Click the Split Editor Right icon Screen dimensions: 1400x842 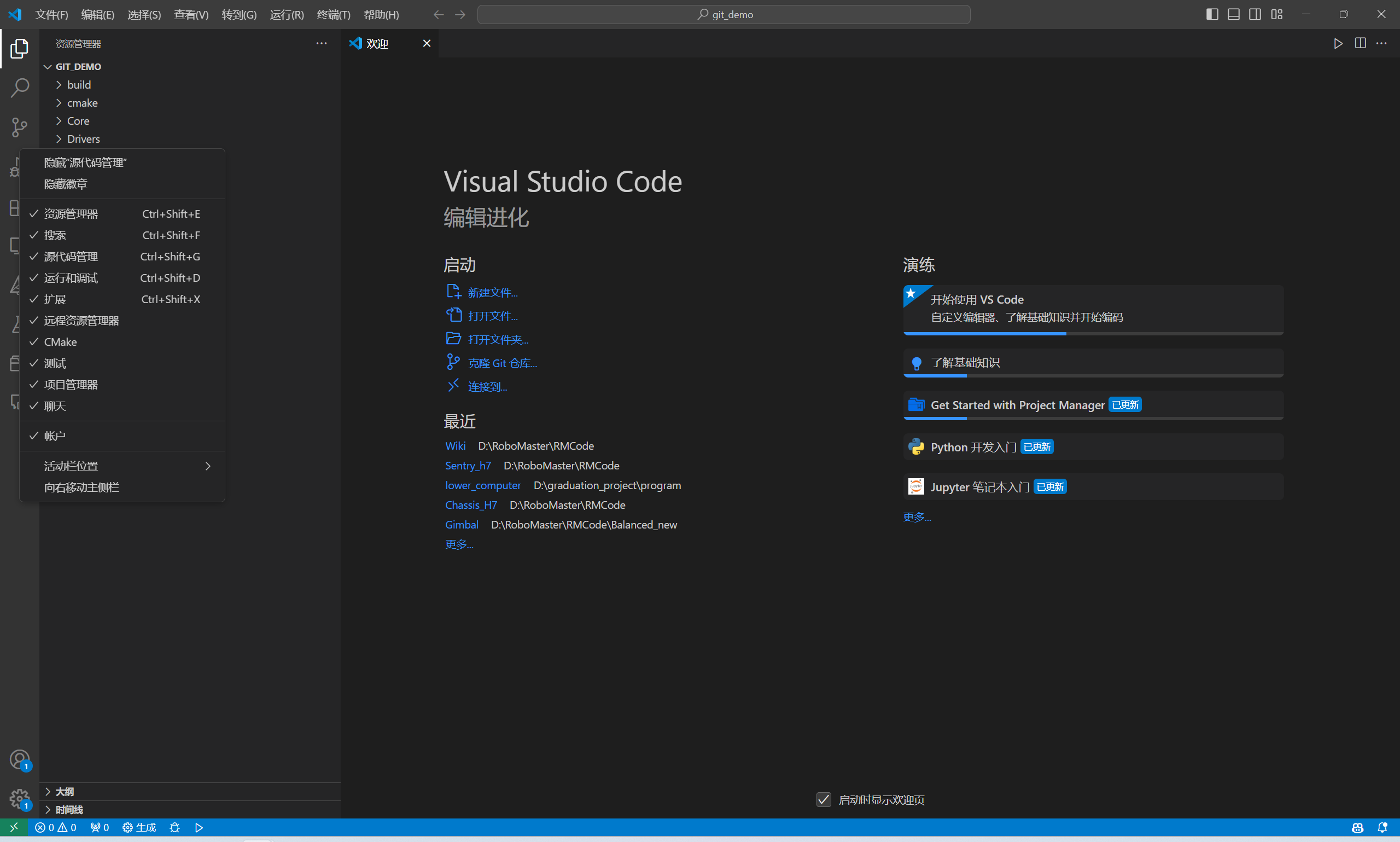pos(1360,44)
